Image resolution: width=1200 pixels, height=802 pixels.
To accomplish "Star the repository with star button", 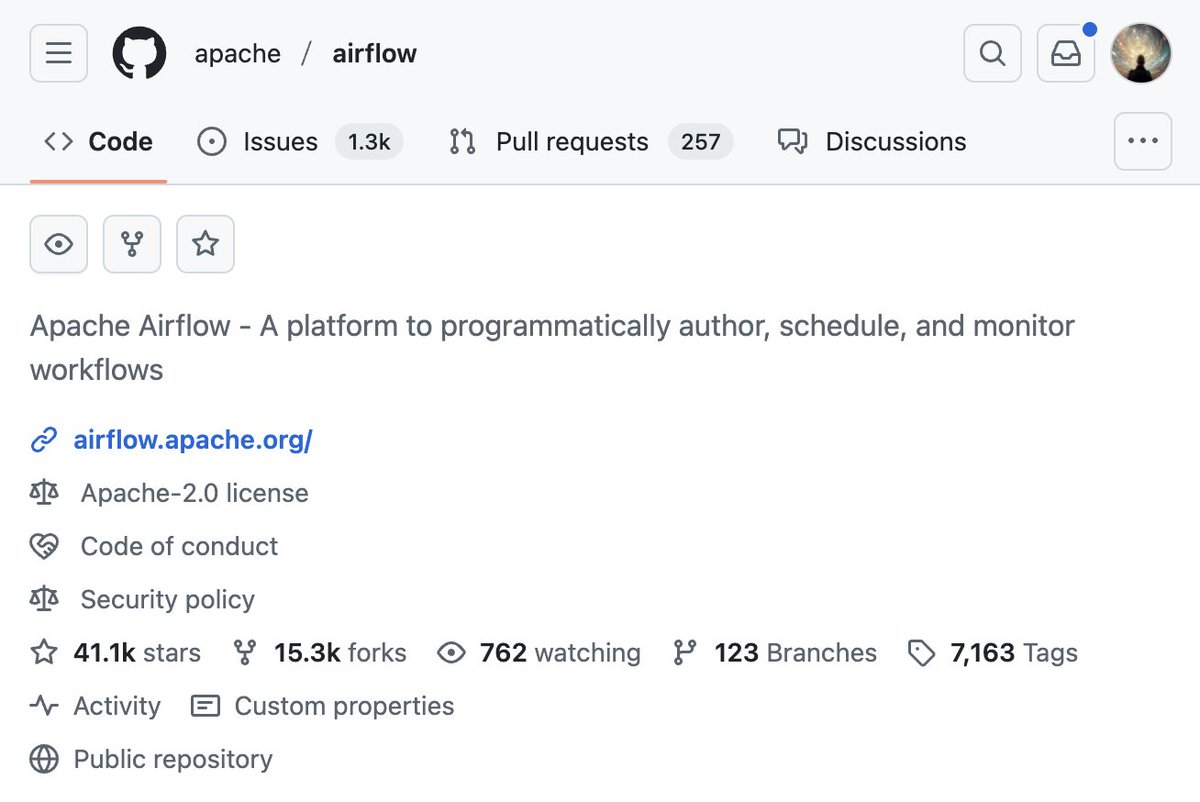I will [205, 244].
